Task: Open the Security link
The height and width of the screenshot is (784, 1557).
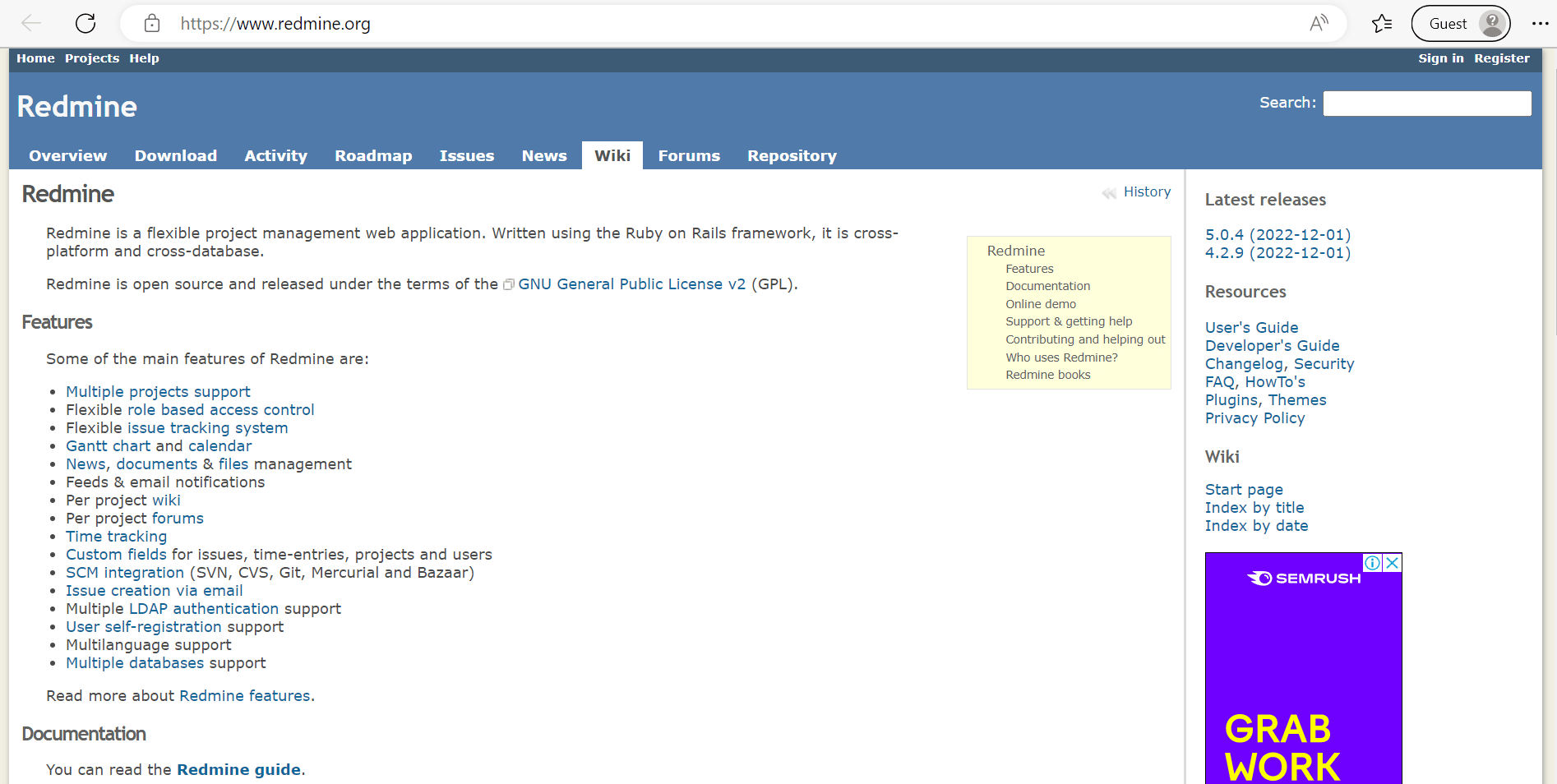Action: point(1324,364)
